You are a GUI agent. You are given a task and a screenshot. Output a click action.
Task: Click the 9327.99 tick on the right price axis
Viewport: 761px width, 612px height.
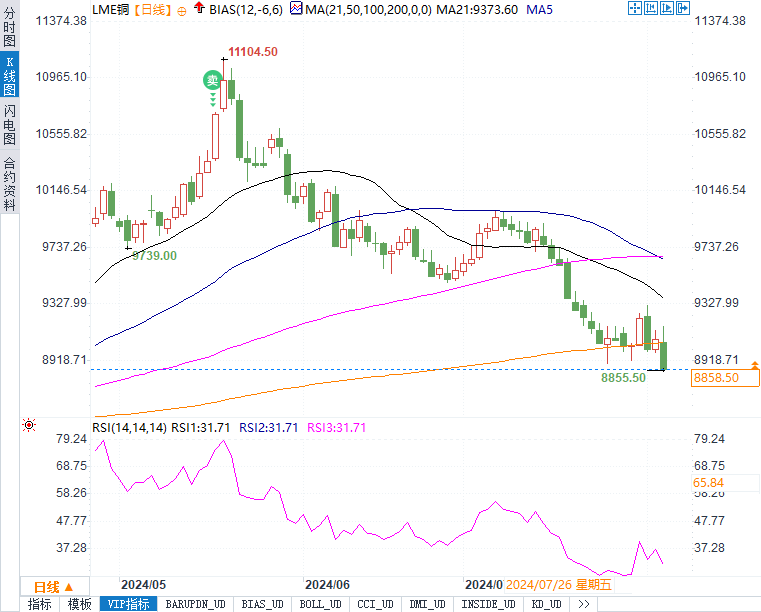716,302
